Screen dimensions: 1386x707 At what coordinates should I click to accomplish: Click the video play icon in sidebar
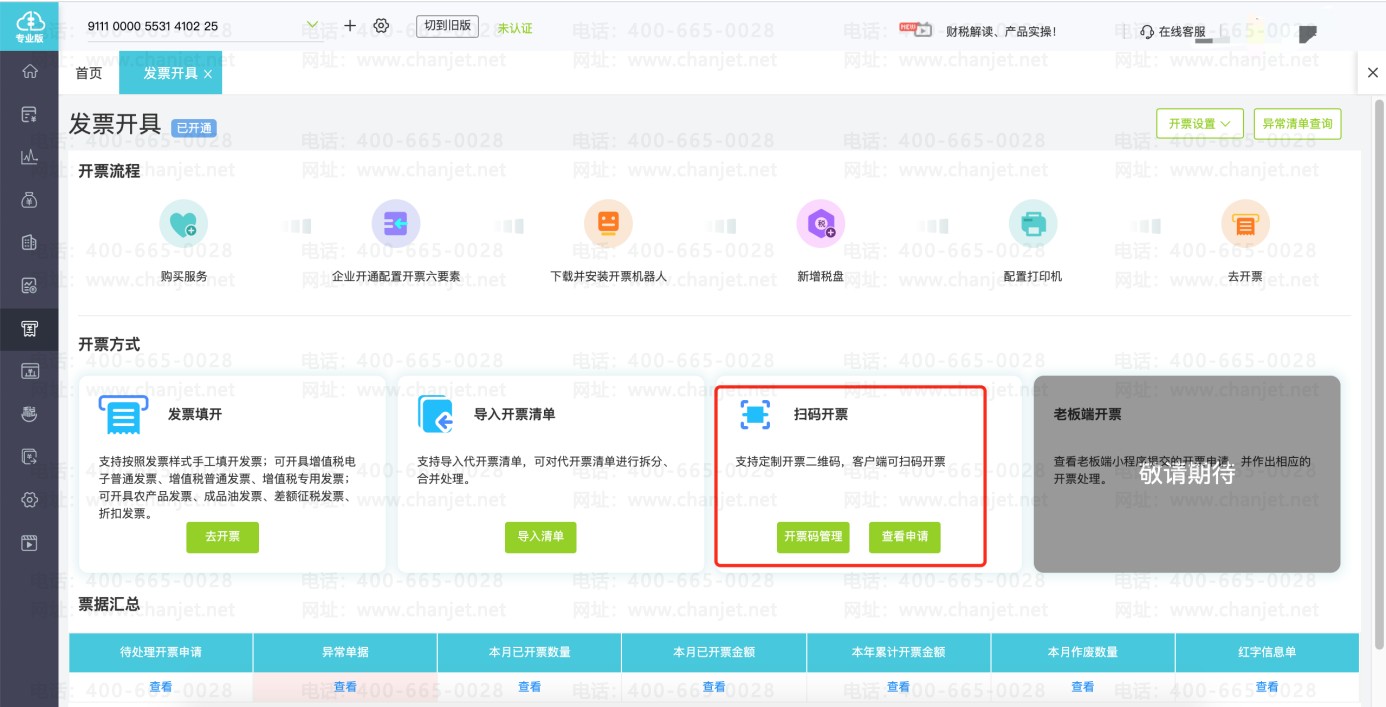29,544
